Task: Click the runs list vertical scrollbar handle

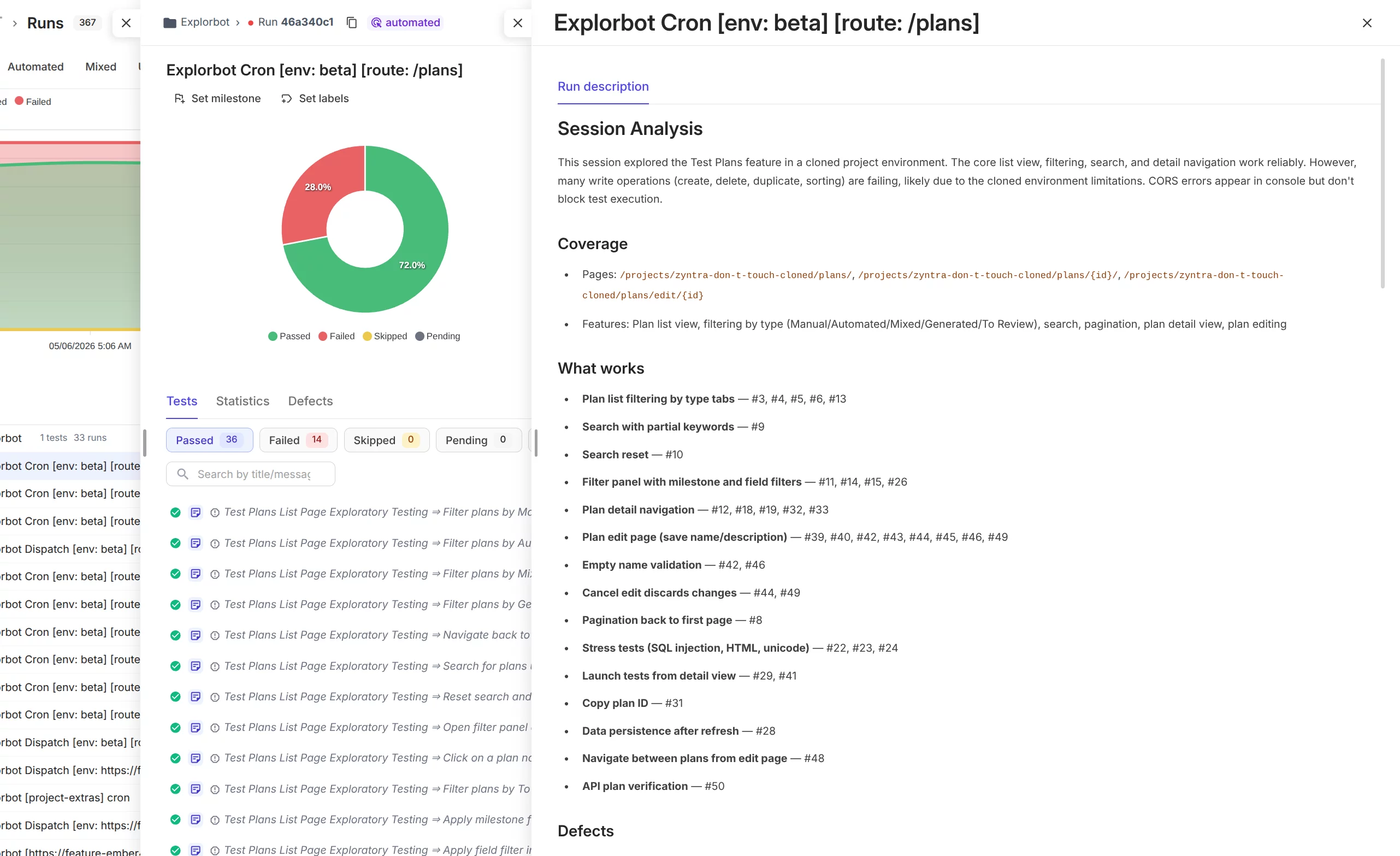Action: point(144,443)
